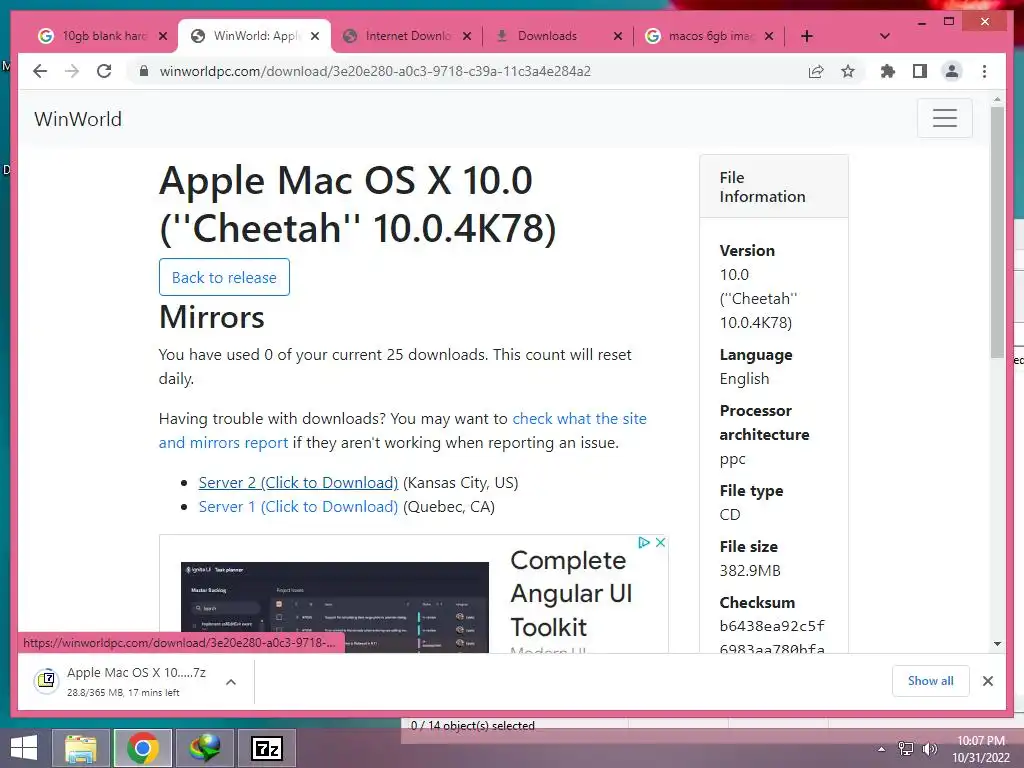
Task: Open the Chrome extensions puzzle icon
Action: pos(888,71)
